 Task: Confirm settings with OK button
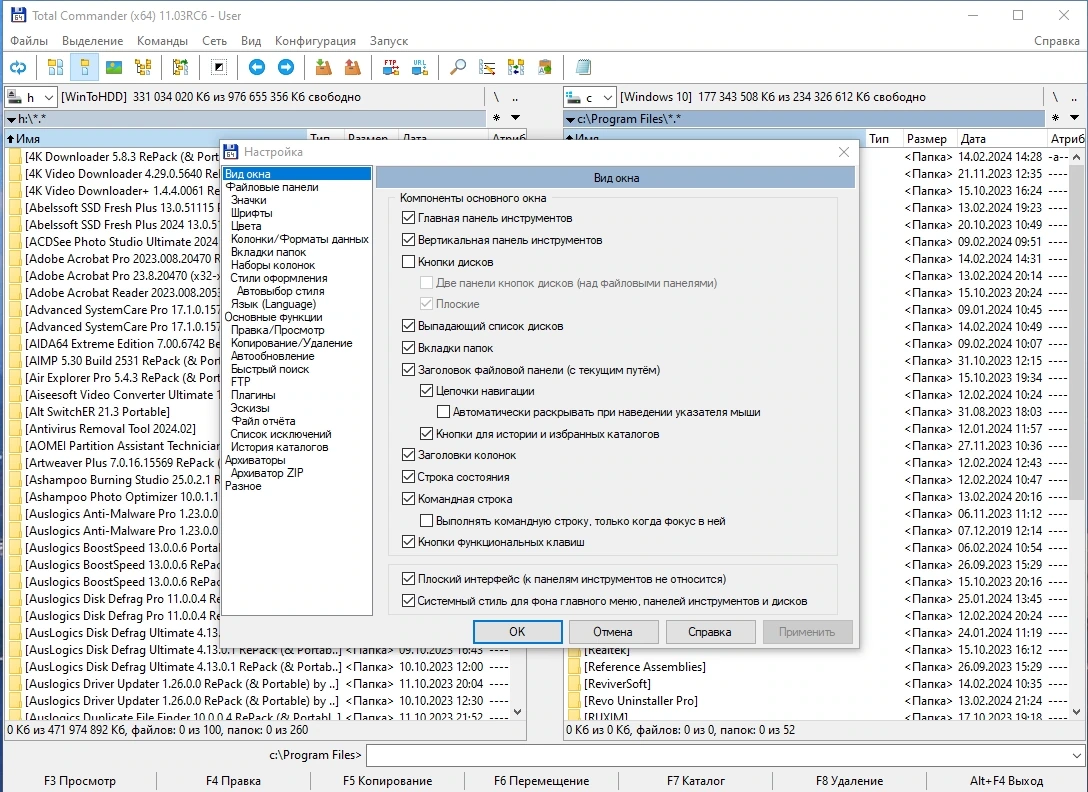[x=518, y=632]
